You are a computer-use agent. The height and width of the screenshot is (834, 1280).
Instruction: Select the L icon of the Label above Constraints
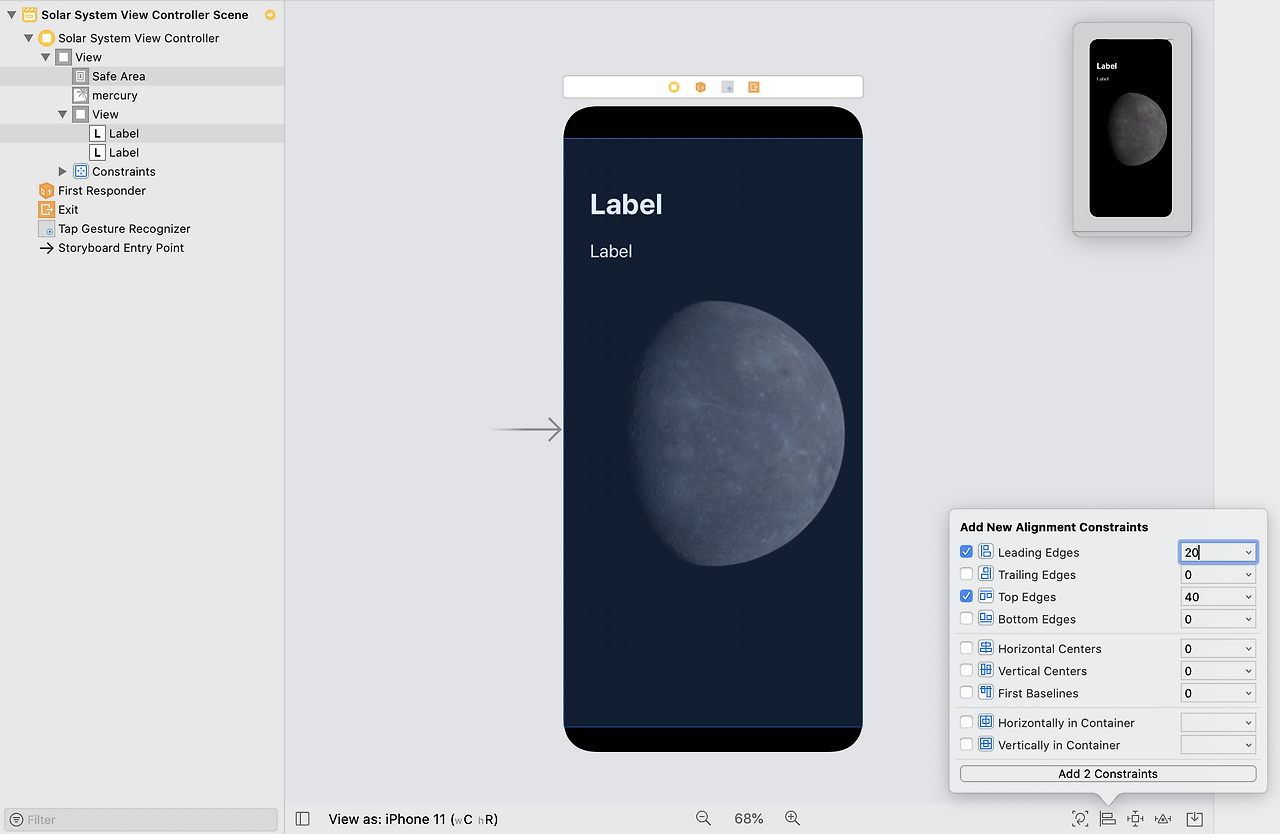pos(97,152)
